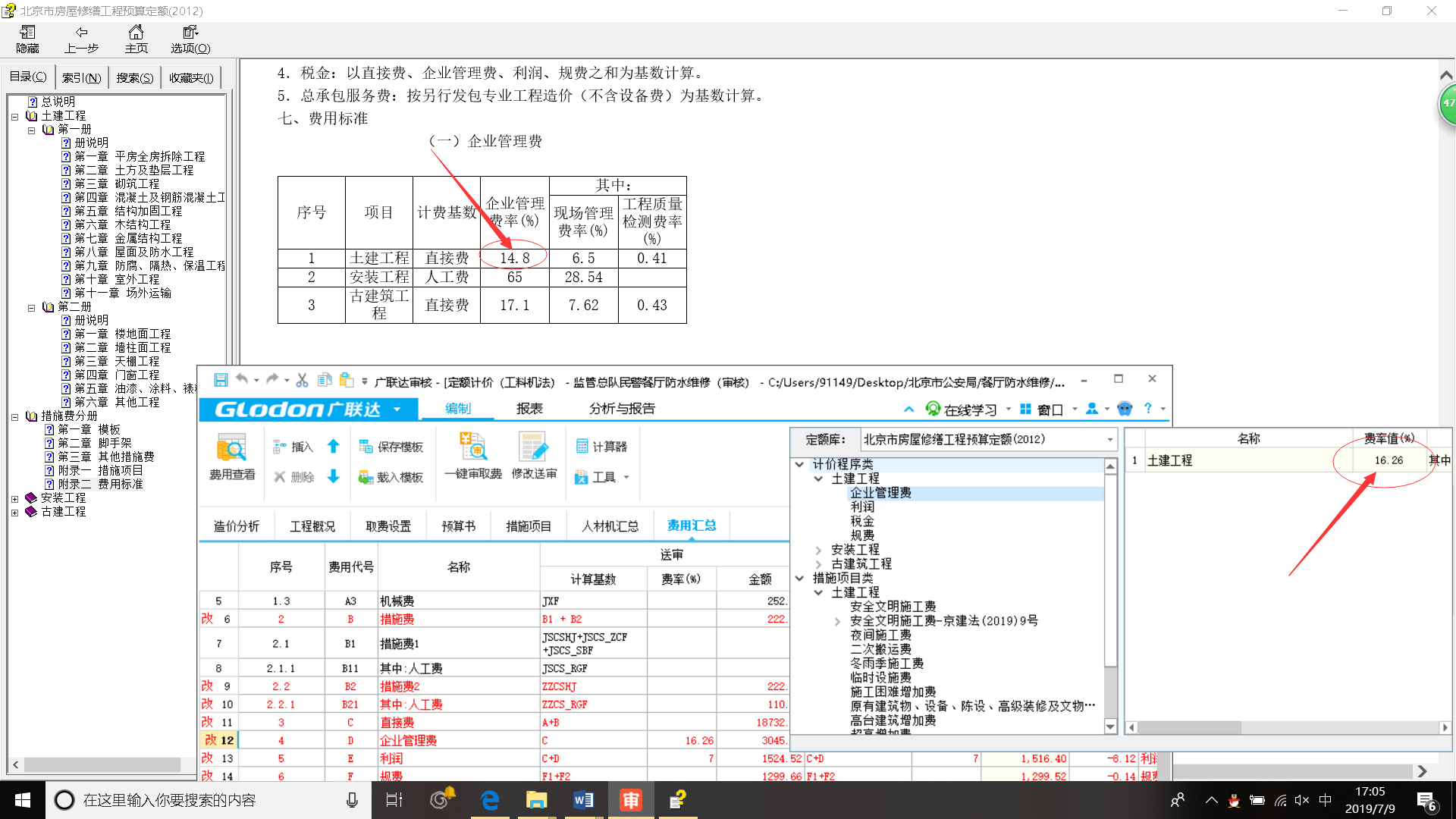
Task: Open the 预算书 tab
Action: coord(459,526)
